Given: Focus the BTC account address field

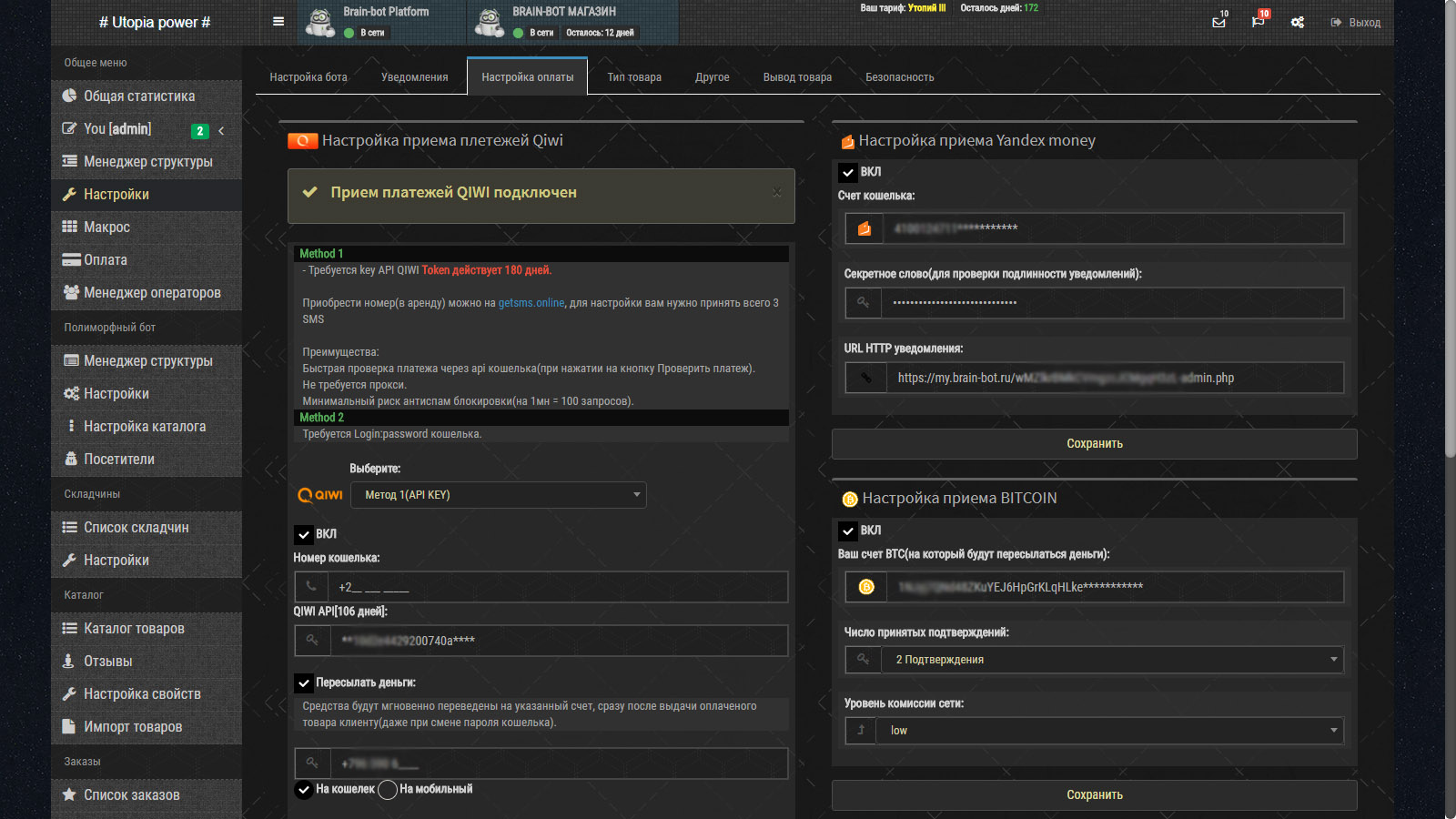Looking at the screenshot, I should coord(1114,587).
